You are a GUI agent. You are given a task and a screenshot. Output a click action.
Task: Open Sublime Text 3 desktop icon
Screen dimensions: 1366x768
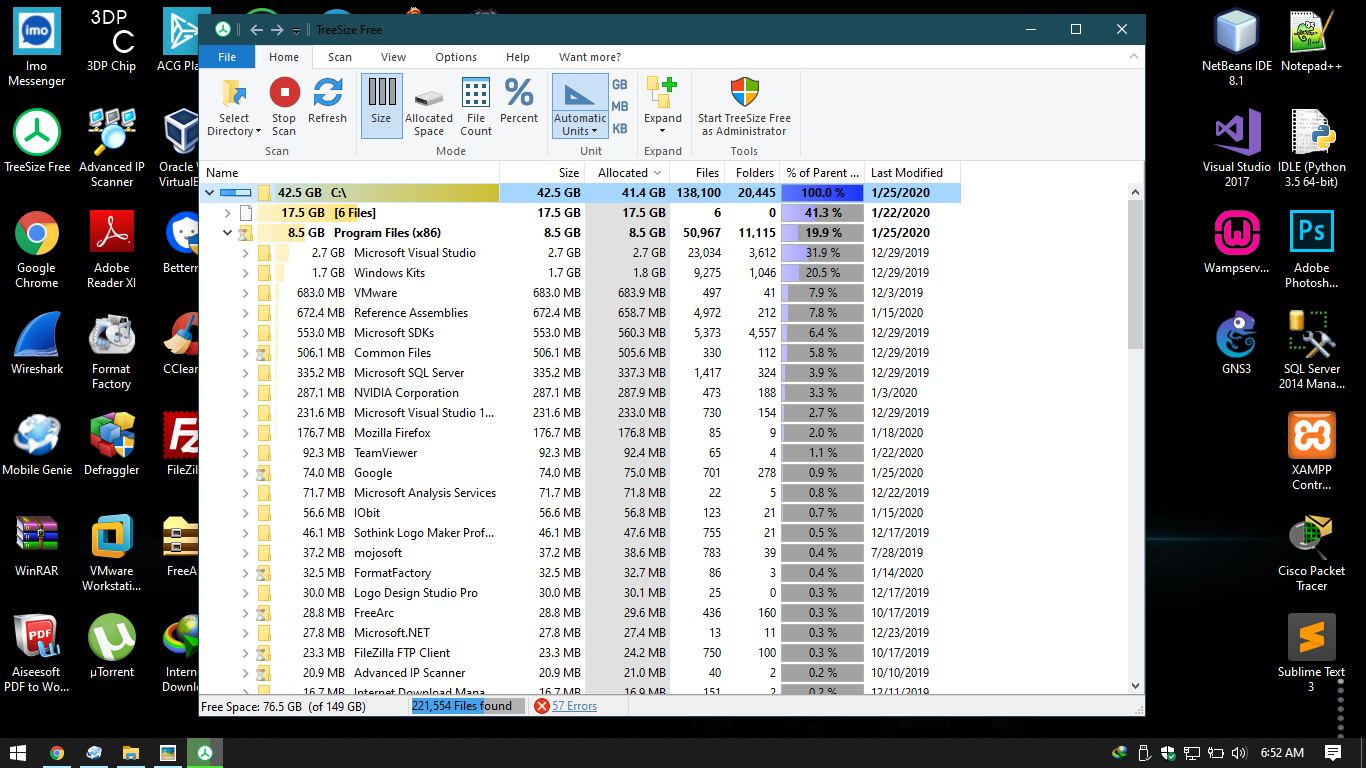(1311, 654)
